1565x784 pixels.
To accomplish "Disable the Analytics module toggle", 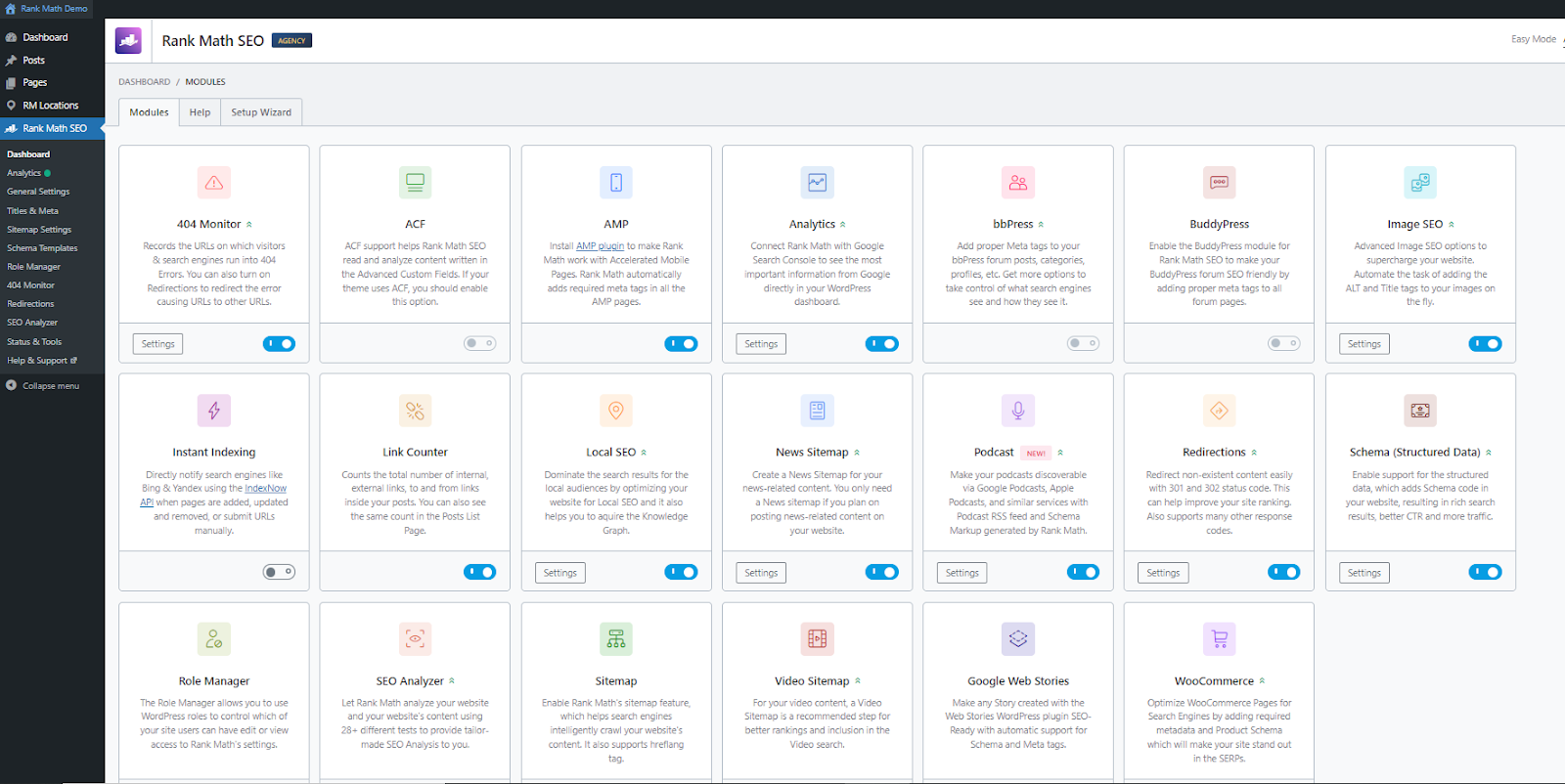I will point(881,344).
